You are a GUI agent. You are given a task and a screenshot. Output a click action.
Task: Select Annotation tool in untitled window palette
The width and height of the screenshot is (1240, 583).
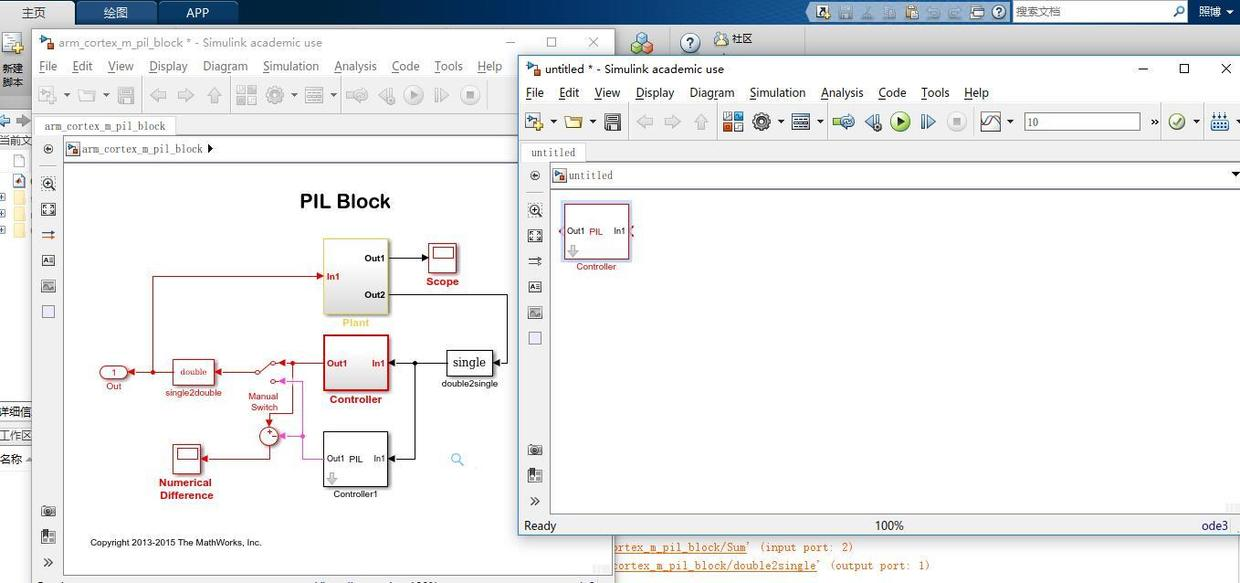click(535, 287)
